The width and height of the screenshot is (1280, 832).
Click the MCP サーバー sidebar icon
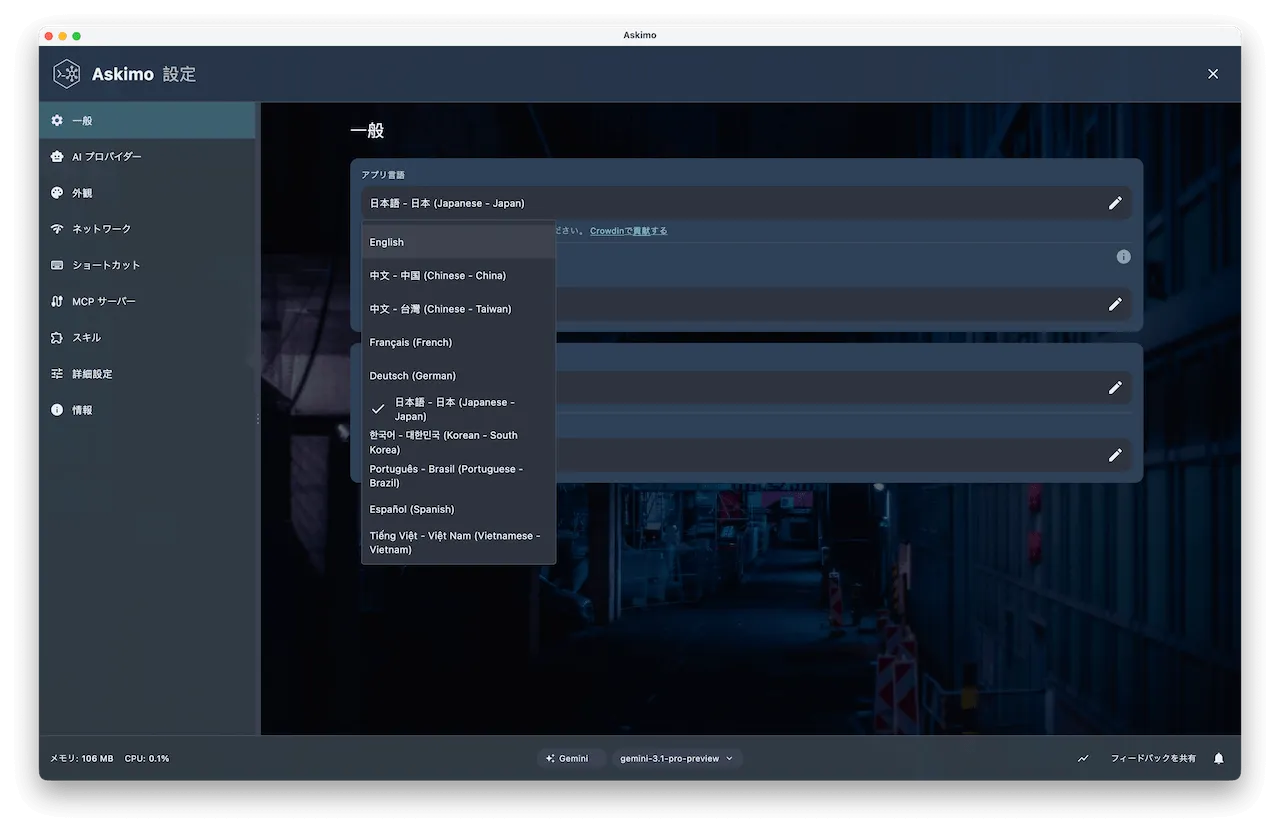click(x=57, y=301)
